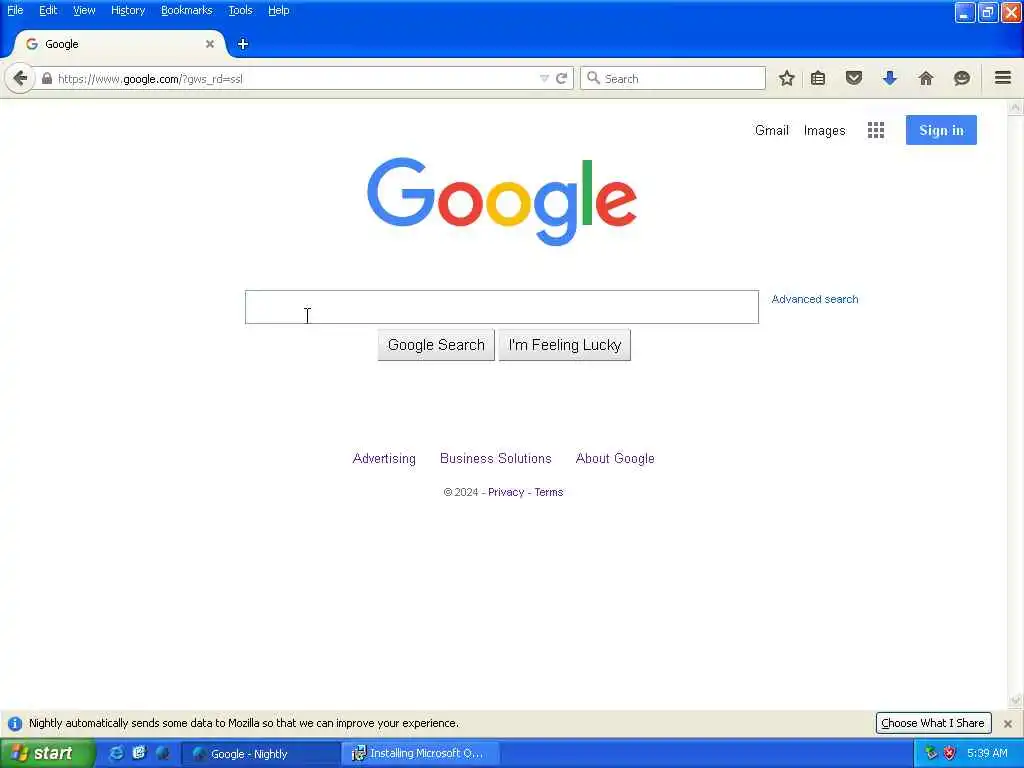
Task: Open the View menu
Action: pos(84,10)
